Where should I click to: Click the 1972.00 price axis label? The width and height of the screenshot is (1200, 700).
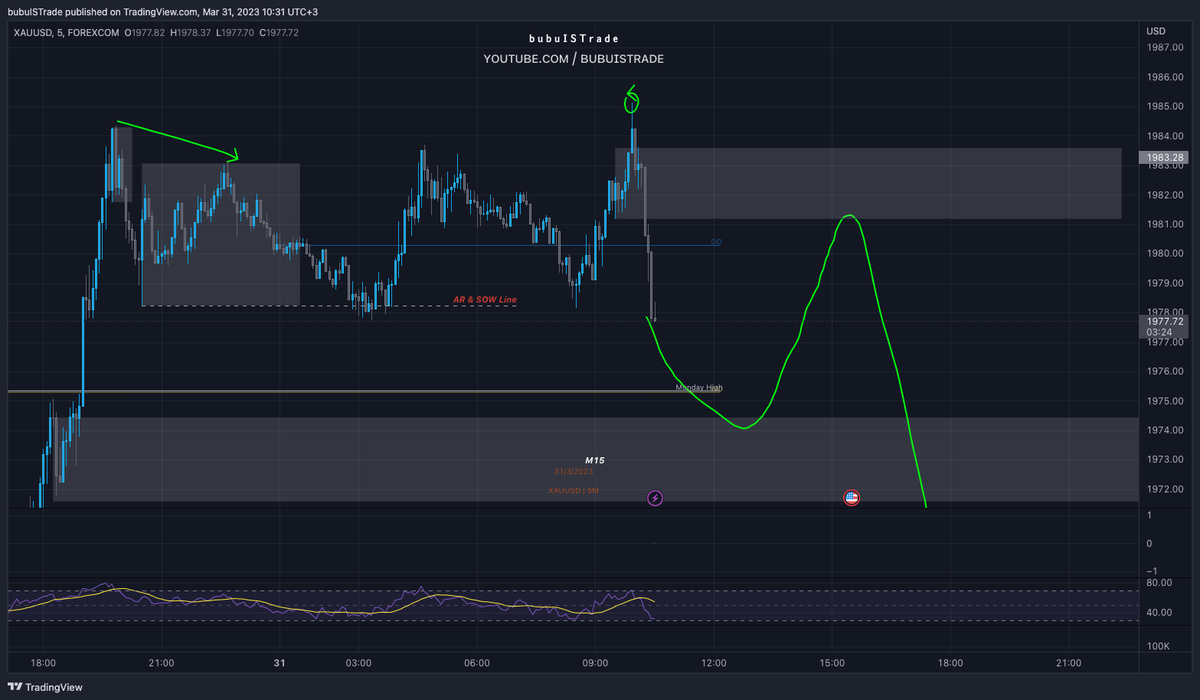pos(1164,489)
